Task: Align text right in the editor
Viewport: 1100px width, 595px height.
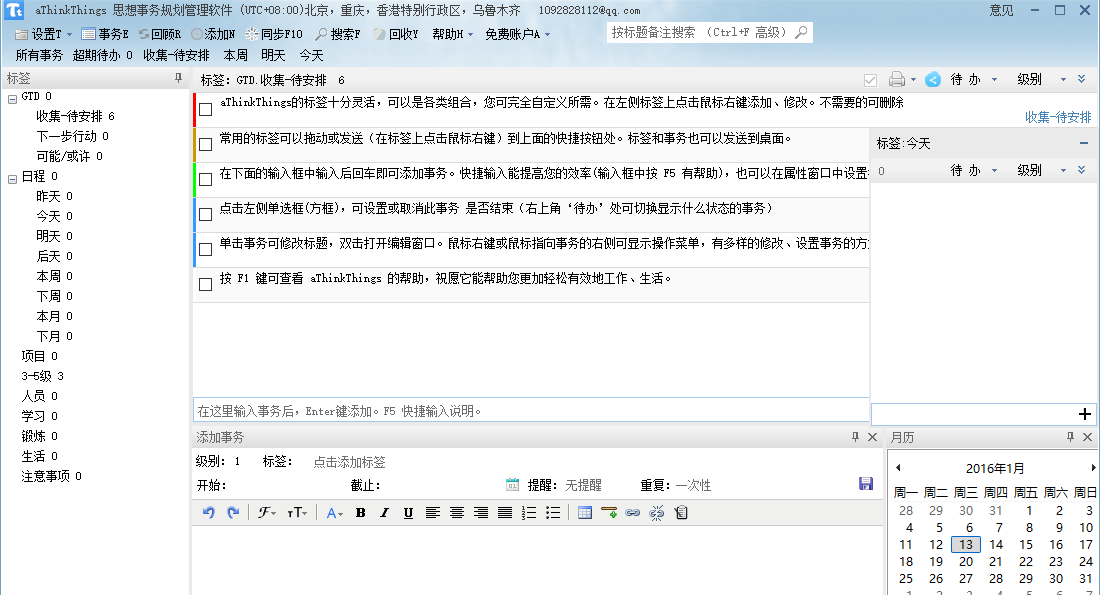Action: [x=481, y=513]
